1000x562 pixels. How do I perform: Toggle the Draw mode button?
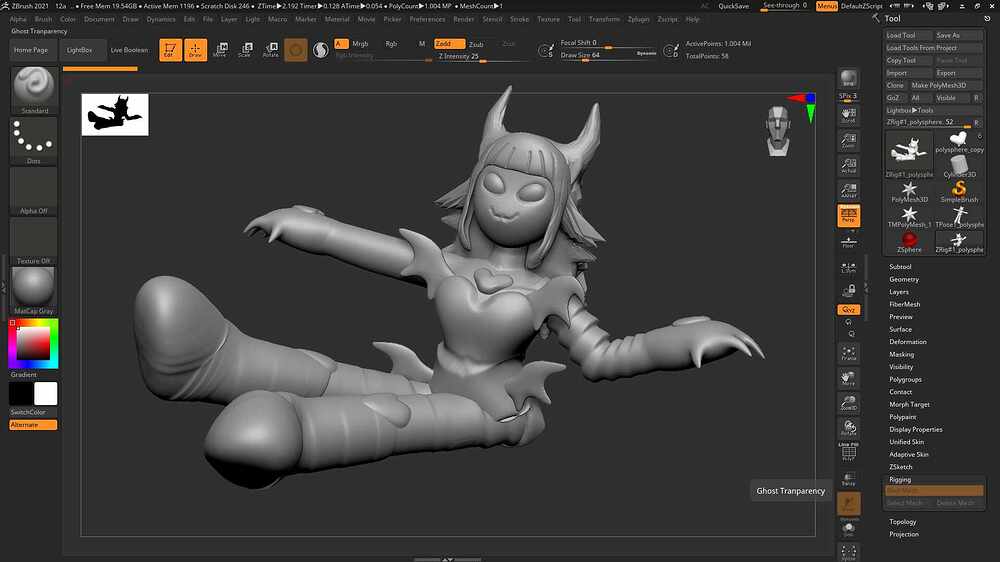click(195, 50)
